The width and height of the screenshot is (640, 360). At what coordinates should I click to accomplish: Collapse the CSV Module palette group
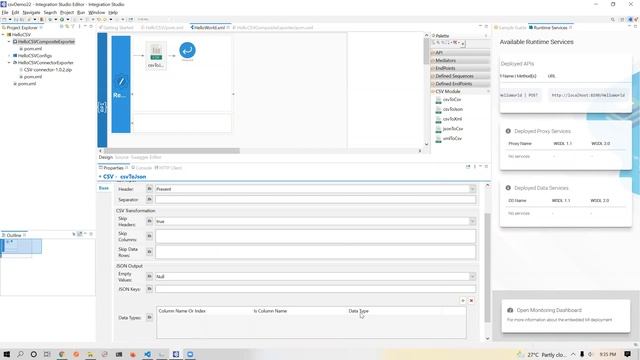pyautogui.click(x=460, y=91)
